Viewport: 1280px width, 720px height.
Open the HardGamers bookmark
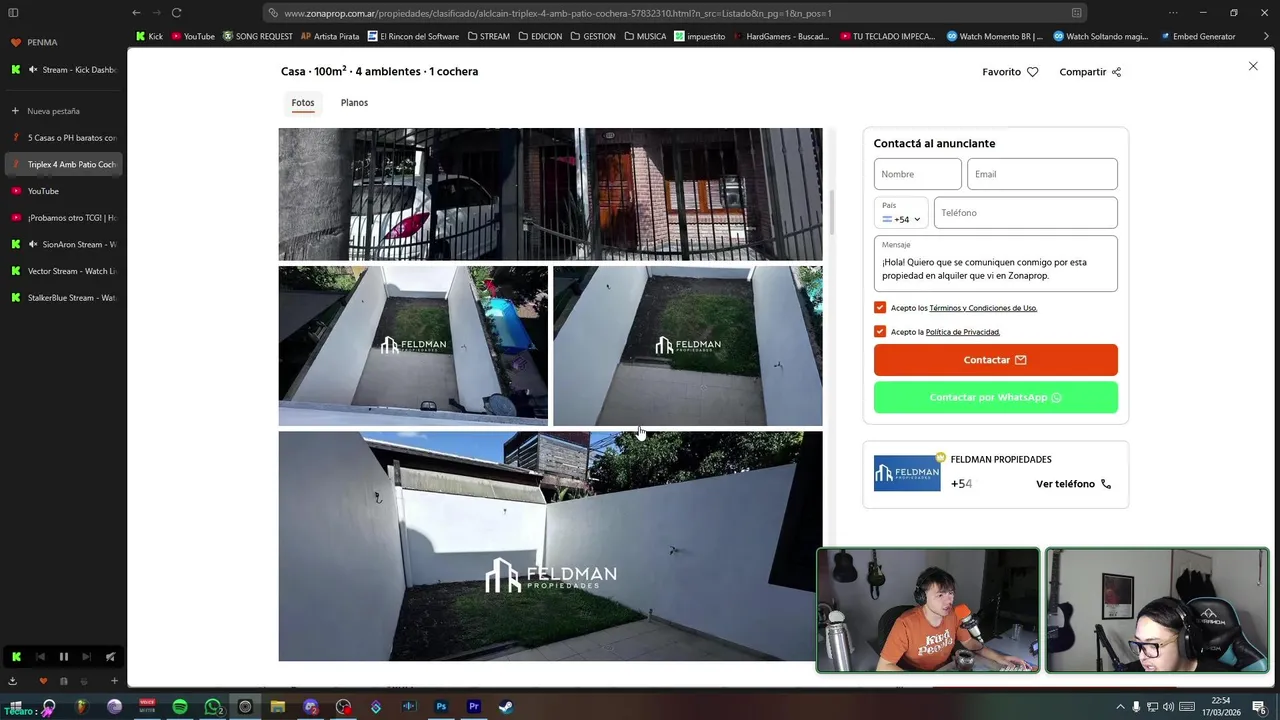point(782,36)
